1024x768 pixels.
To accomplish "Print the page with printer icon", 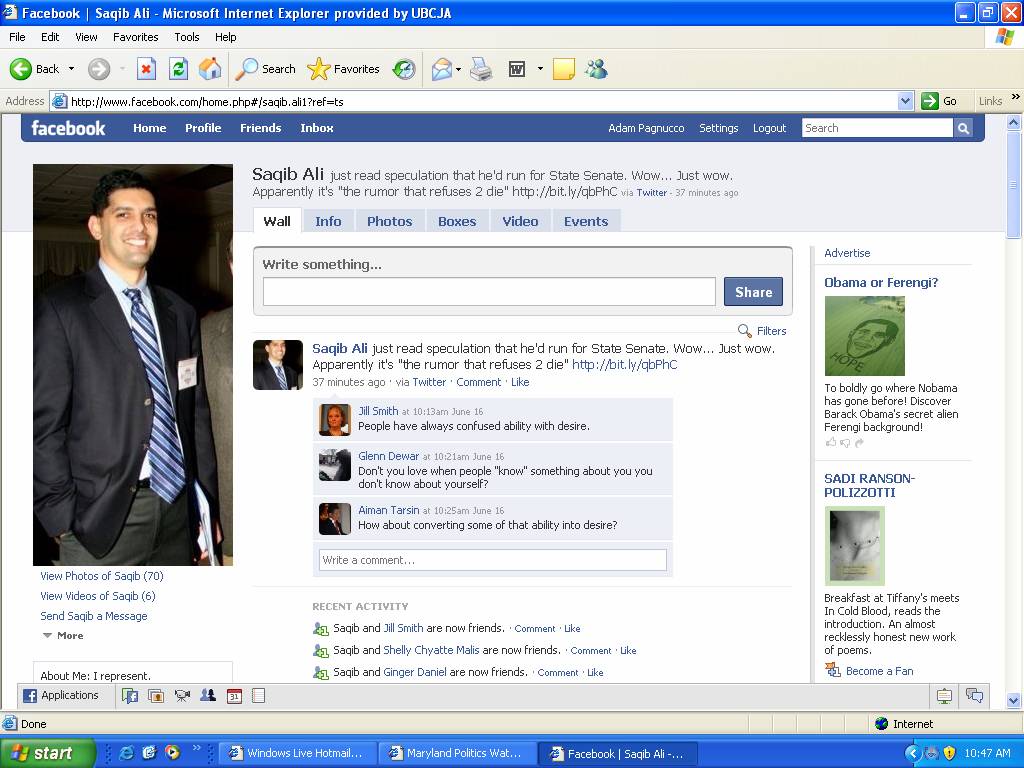I will pyautogui.click(x=481, y=69).
